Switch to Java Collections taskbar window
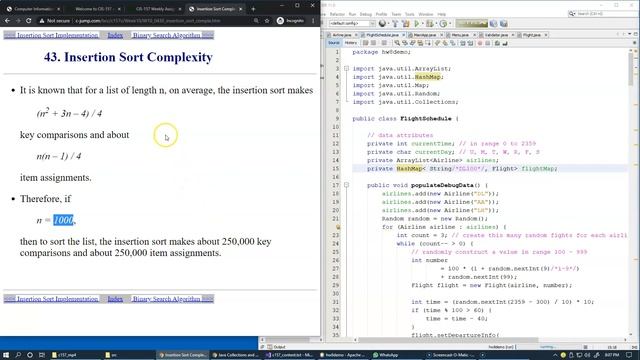Screen dimensions: 640x360 [236, 355]
